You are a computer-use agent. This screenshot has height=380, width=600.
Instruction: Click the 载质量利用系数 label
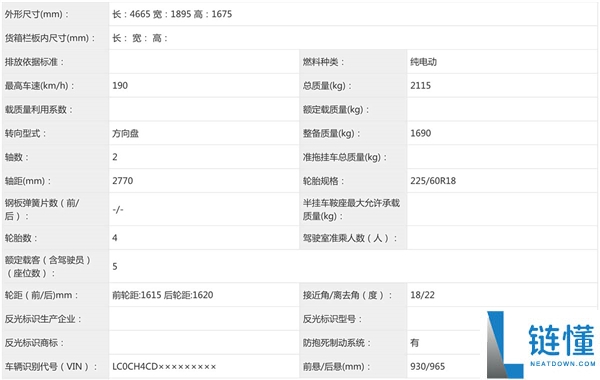click(39, 109)
